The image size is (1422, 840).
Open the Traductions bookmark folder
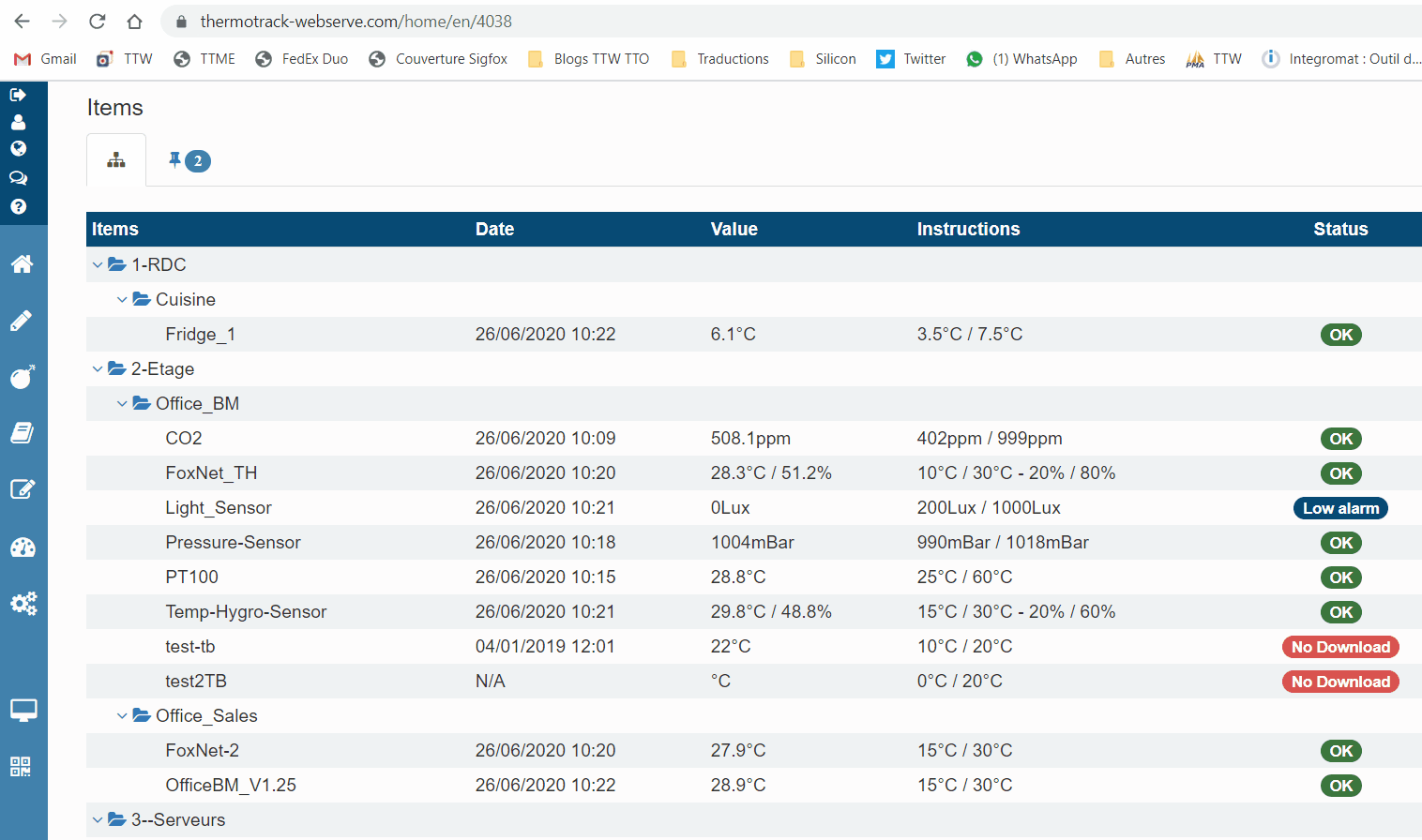tap(720, 59)
